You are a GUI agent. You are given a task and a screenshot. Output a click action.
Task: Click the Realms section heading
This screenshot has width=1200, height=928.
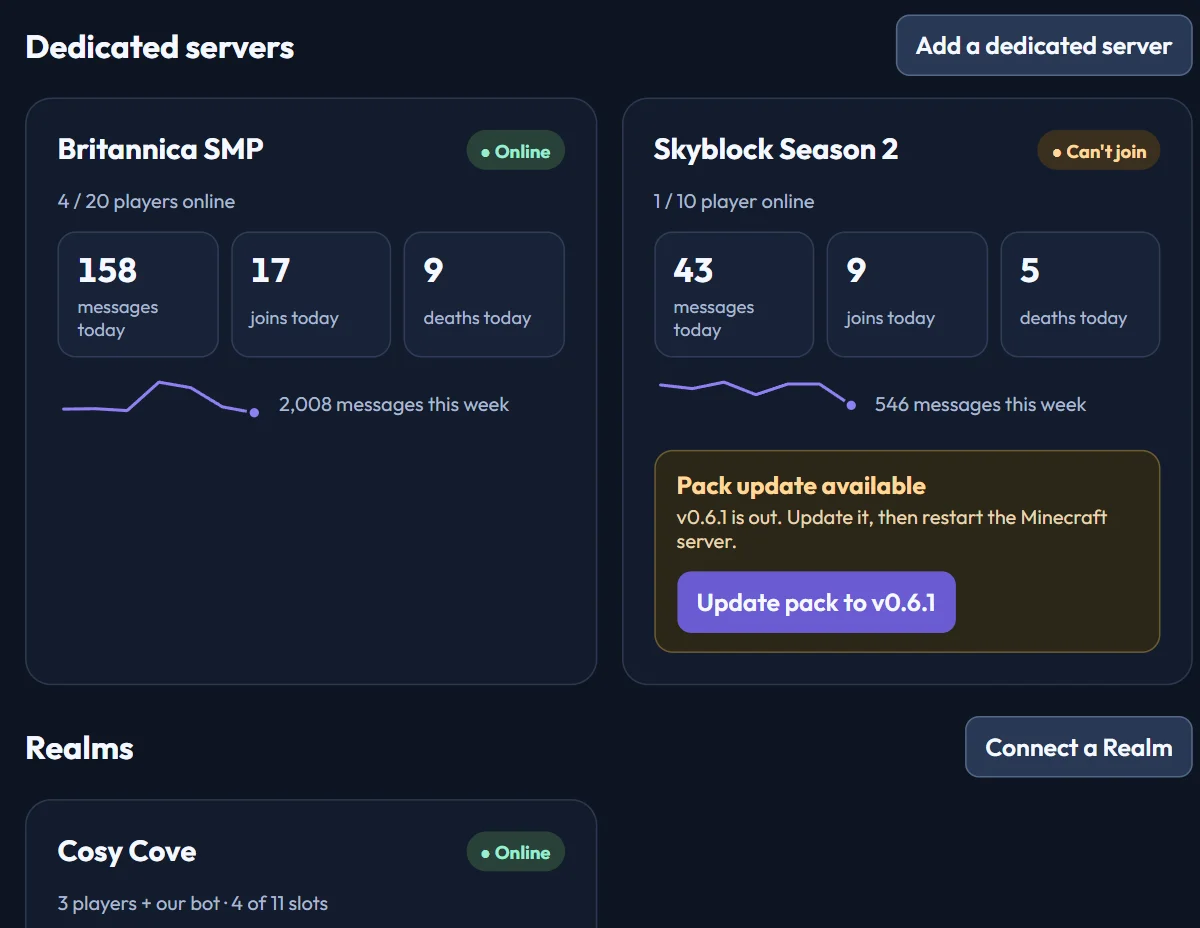(80, 748)
